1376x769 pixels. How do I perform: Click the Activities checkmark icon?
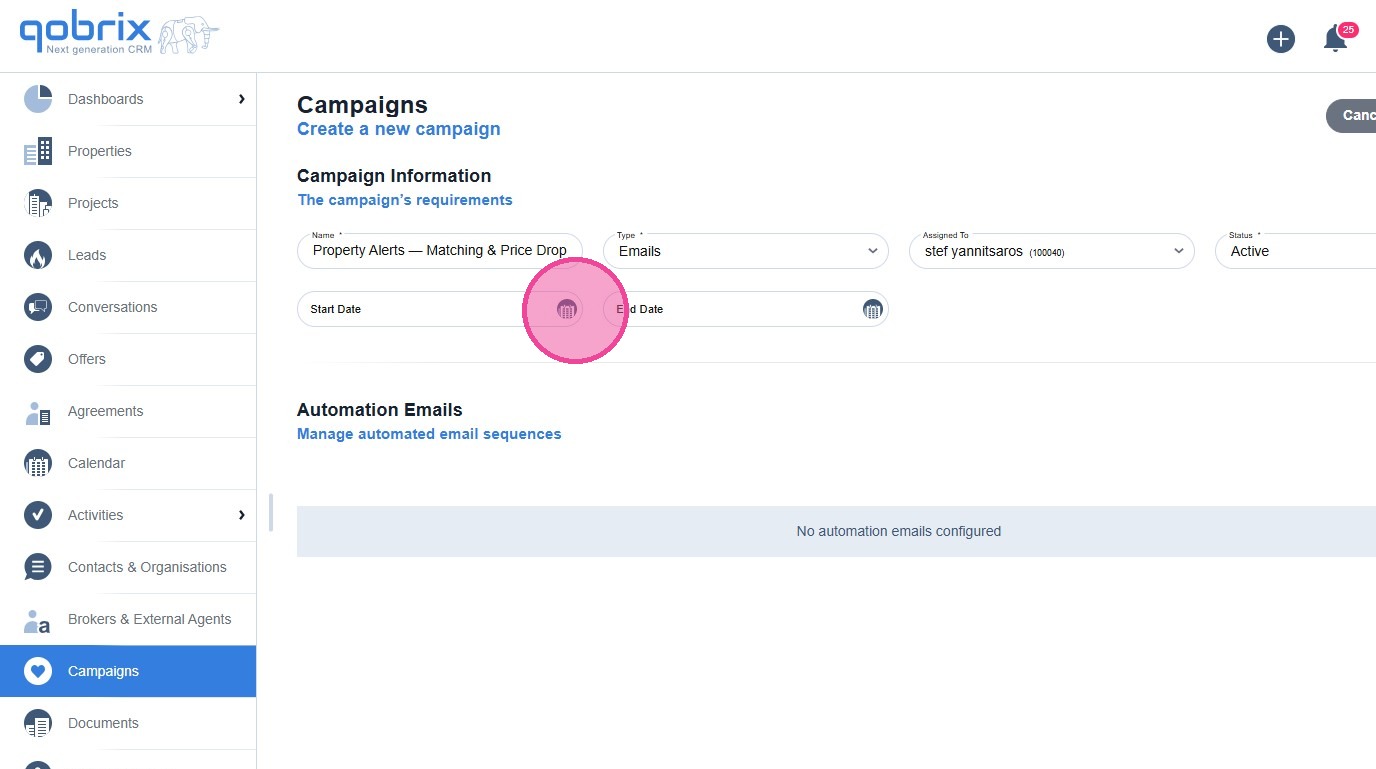(x=38, y=515)
